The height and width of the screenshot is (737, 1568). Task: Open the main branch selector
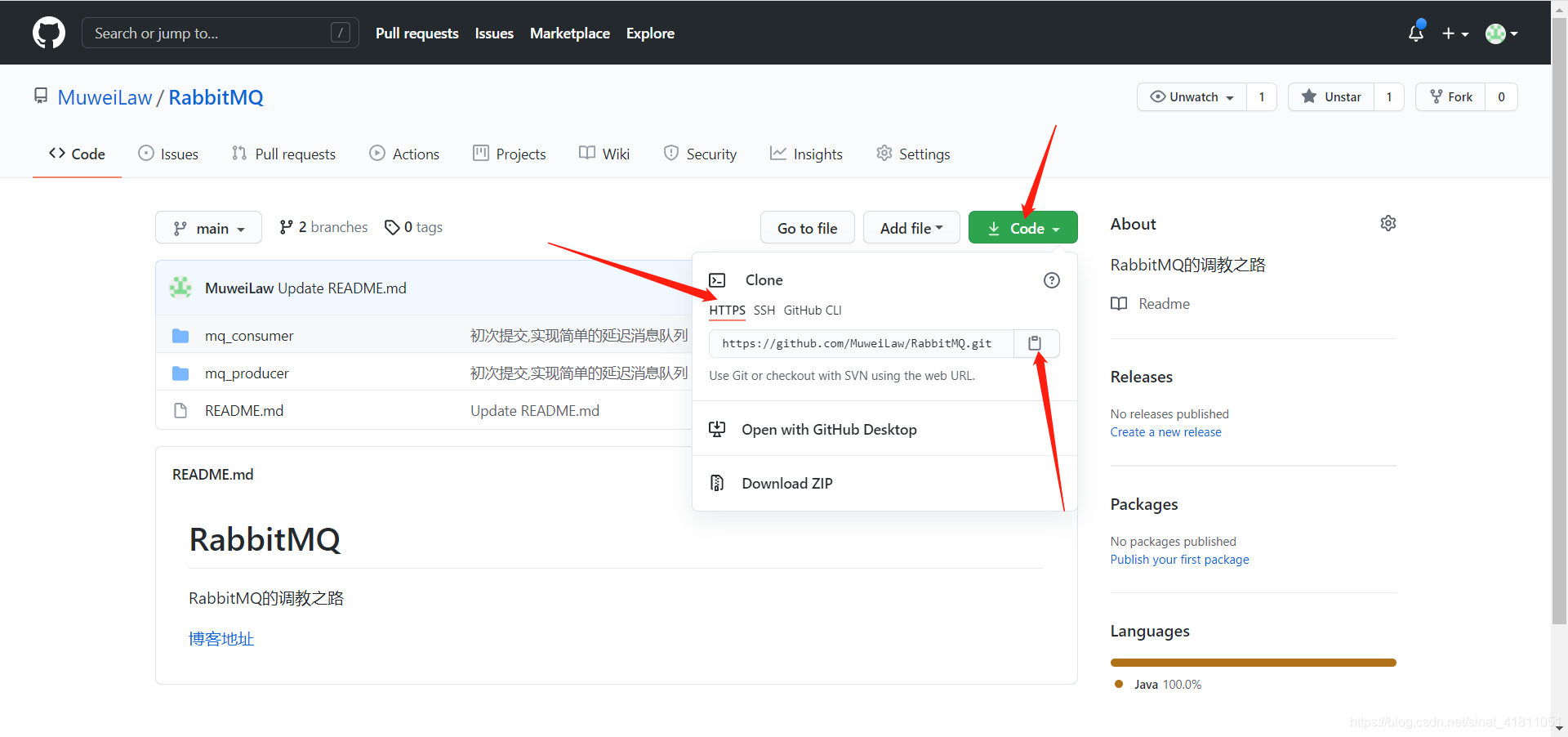click(x=208, y=227)
